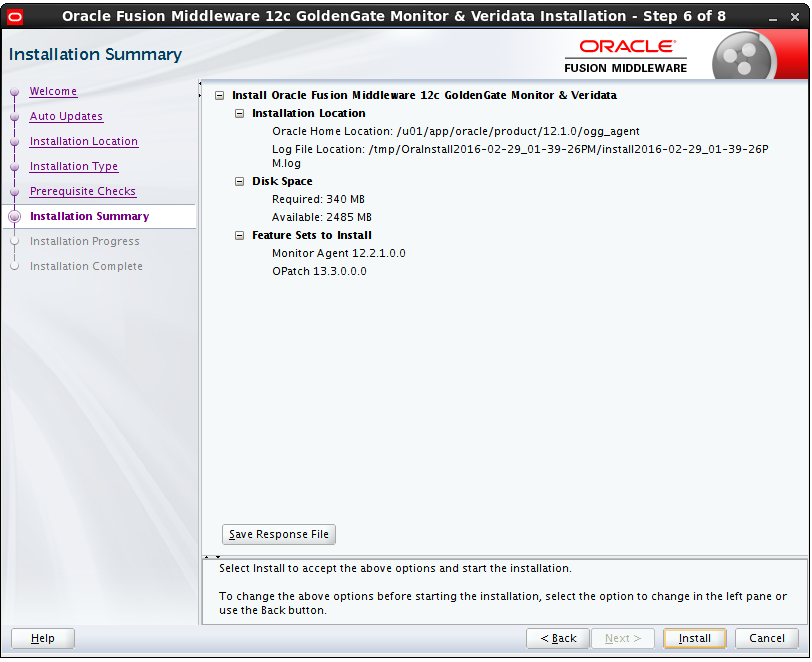This screenshot has height=662, width=812.
Task: Click the Oracle window menu icon
Action: pos(15,17)
